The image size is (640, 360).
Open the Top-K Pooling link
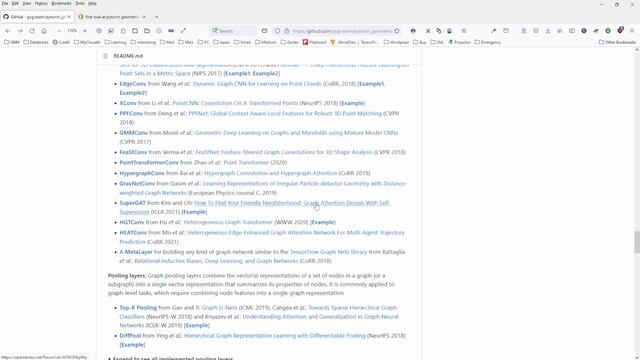pos(138,308)
